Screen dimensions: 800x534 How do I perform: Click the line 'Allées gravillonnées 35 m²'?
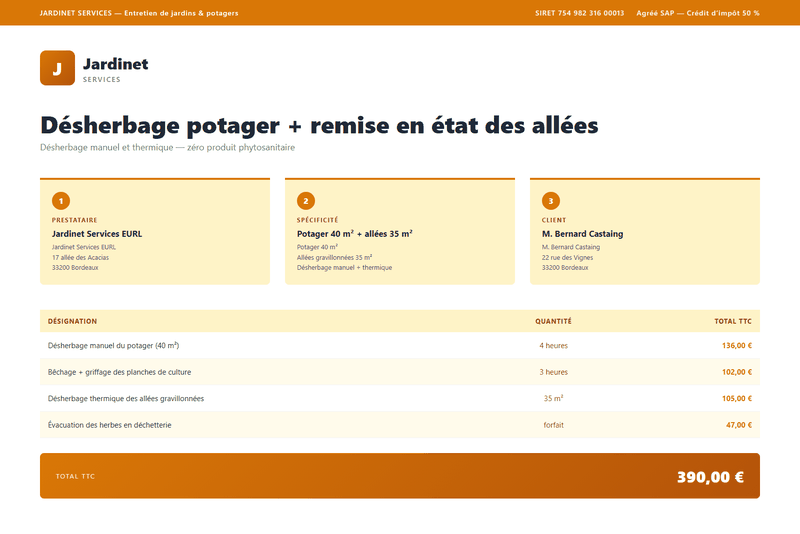coord(334,258)
